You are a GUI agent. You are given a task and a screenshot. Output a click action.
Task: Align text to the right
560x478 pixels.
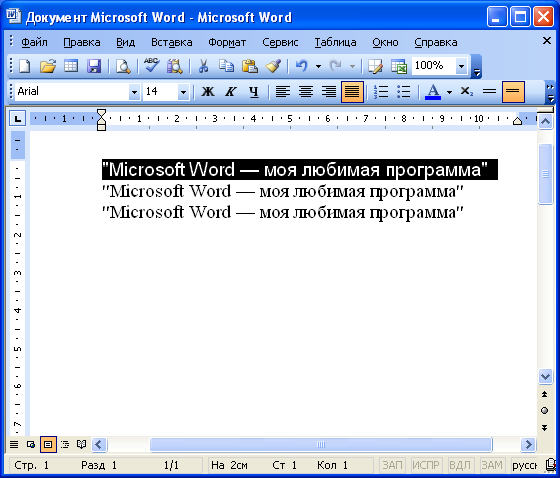tap(329, 92)
